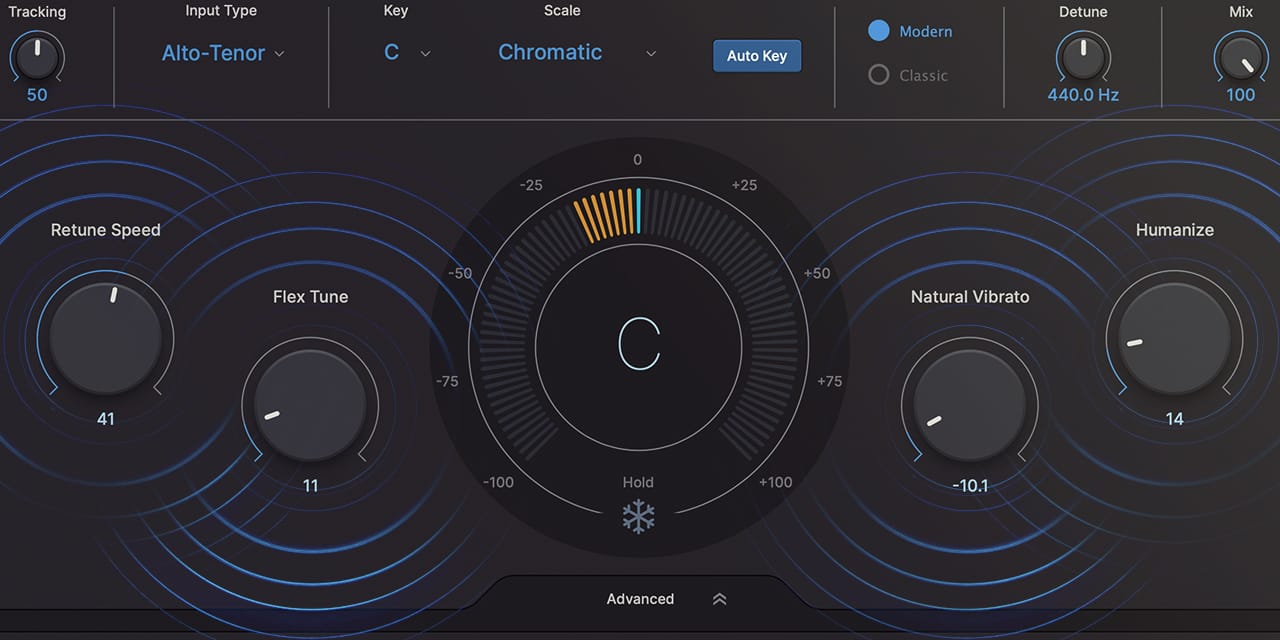Click the Detune value of 440.0 Hz
Screen dimensions: 1280x640
pyautogui.click(x=1083, y=94)
